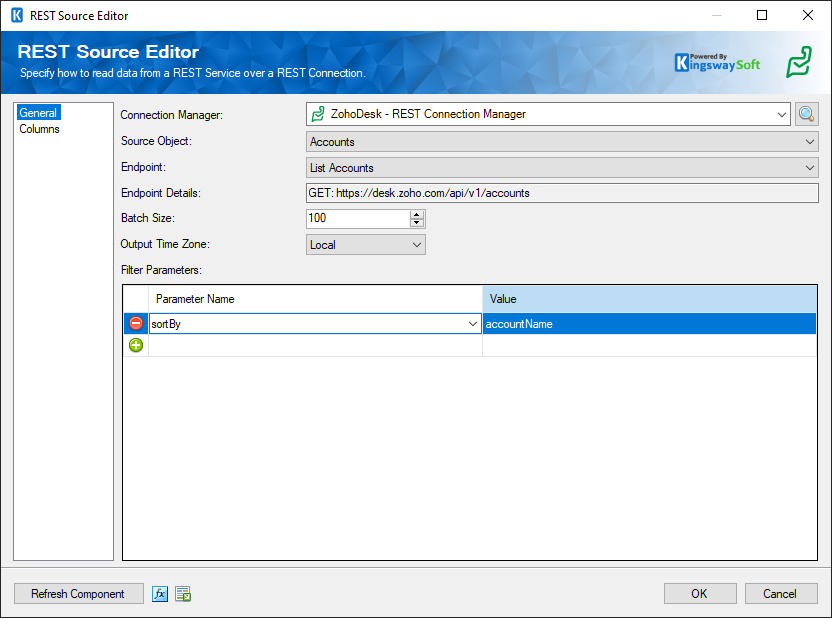Image resolution: width=832 pixels, height=618 pixels.
Task: Add a new filter parameter row
Action: tap(136, 345)
